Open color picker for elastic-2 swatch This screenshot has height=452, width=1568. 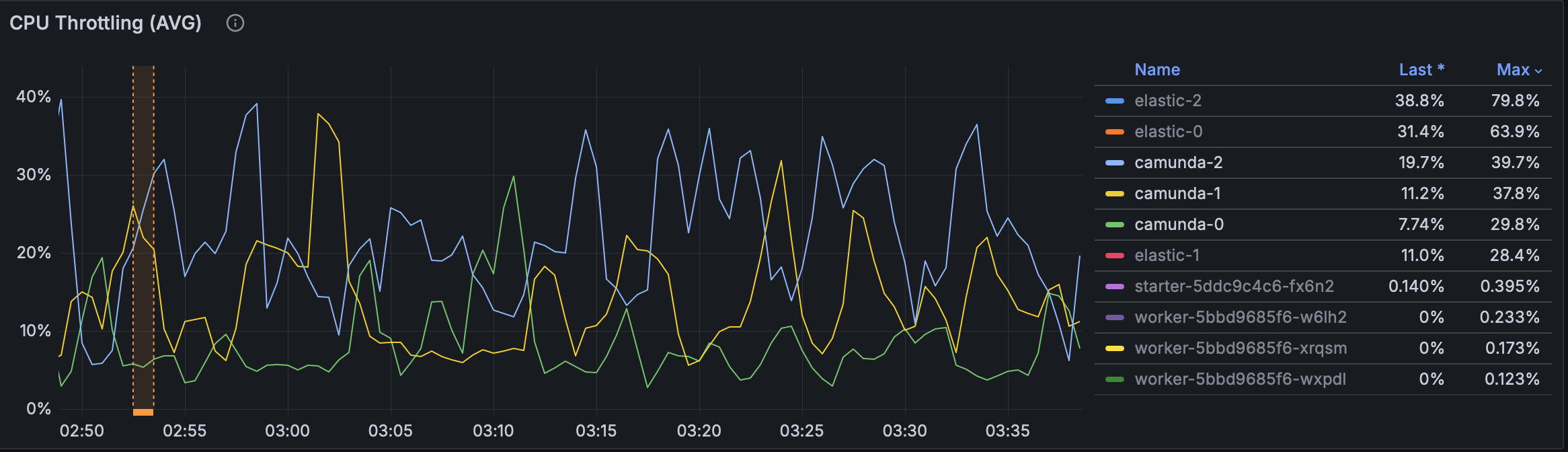[x=1114, y=101]
